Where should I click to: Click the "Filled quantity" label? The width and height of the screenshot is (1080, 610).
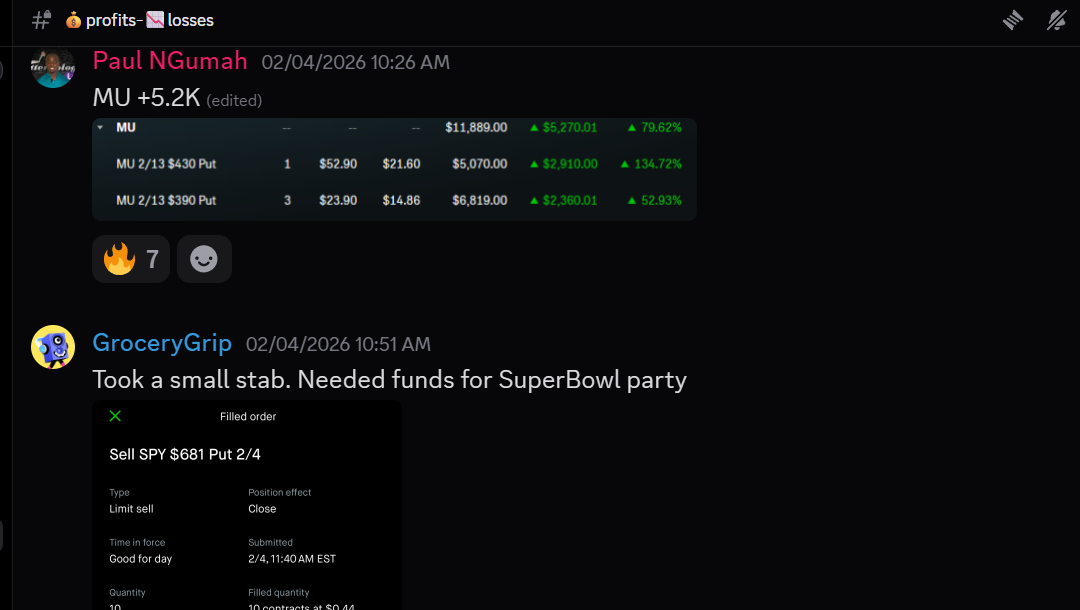(x=278, y=592)
